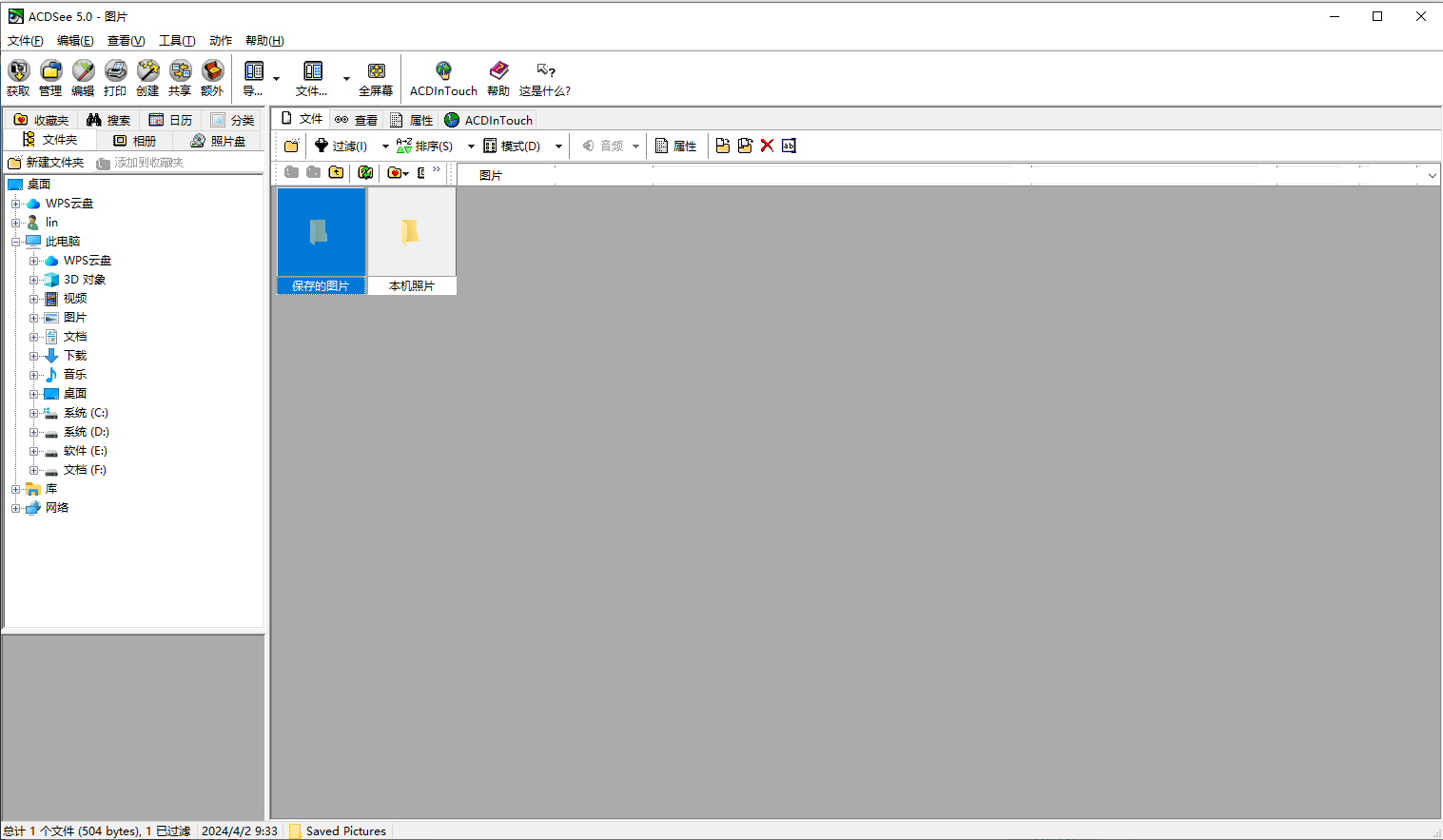1443x840 pixels.
Task: Switch to the 日历 tab
Action: click(x=171, y=120)
